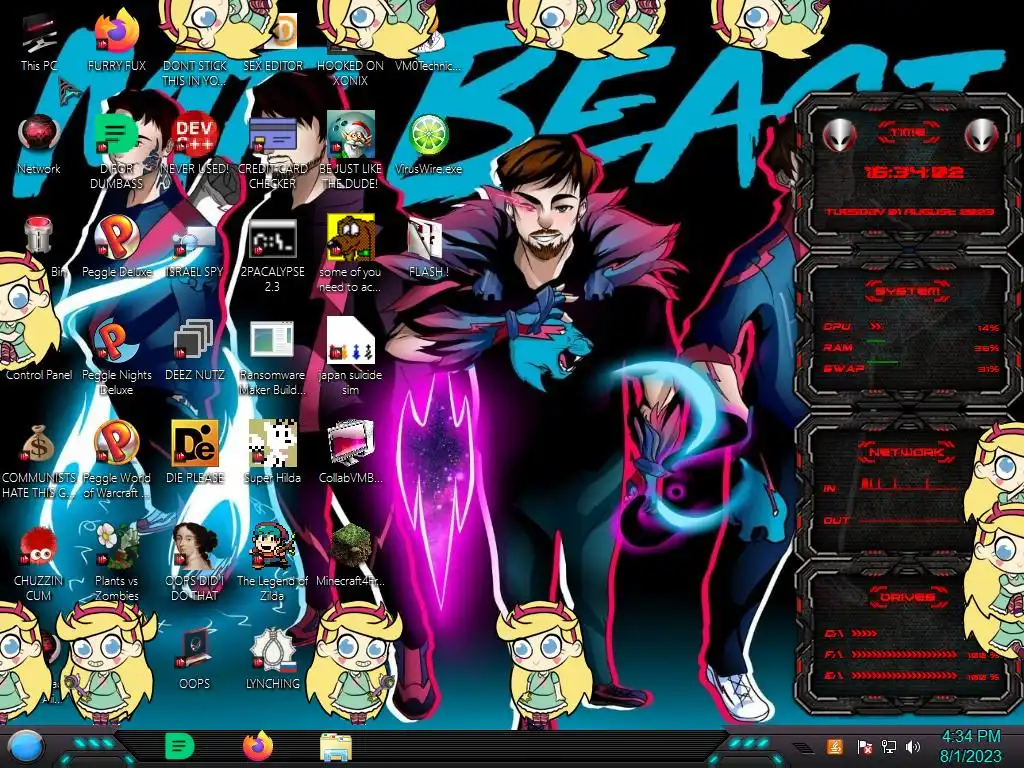1024x768 pixels.
Task: Click the volume speaker tray icon
Action: 912,747
